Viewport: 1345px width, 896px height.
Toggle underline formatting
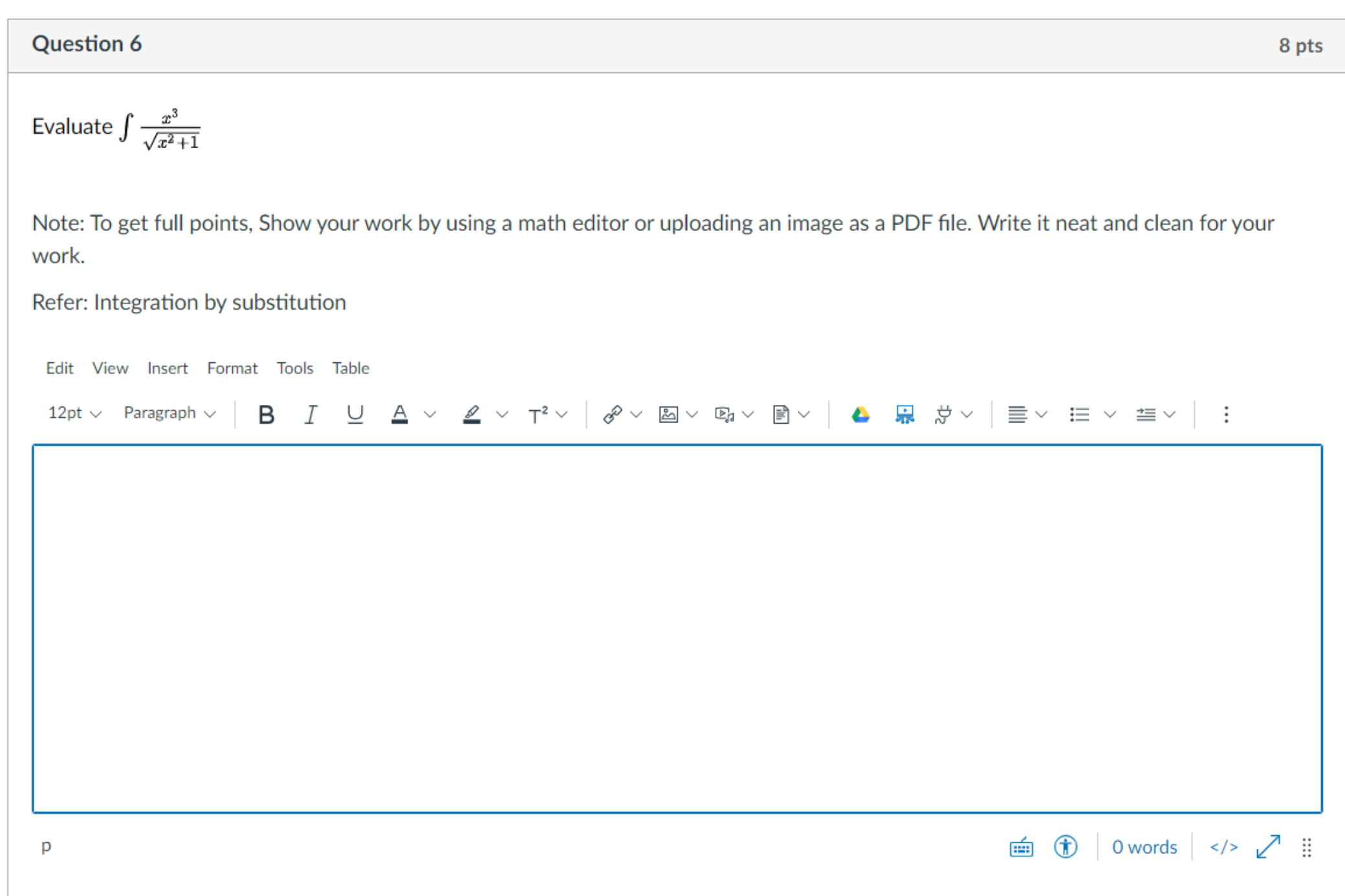355,414
